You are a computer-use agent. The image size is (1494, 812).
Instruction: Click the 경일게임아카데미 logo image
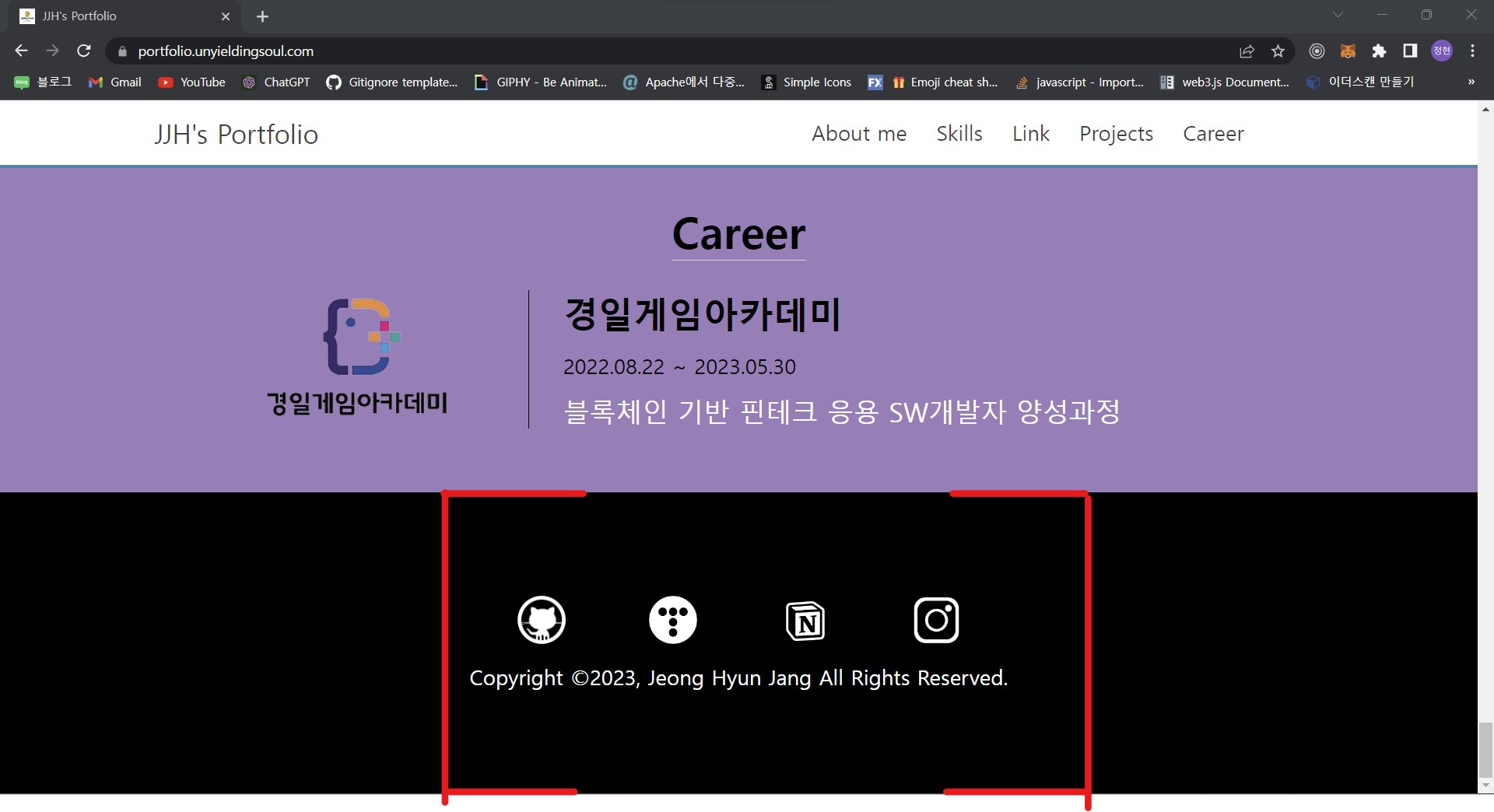357,358
